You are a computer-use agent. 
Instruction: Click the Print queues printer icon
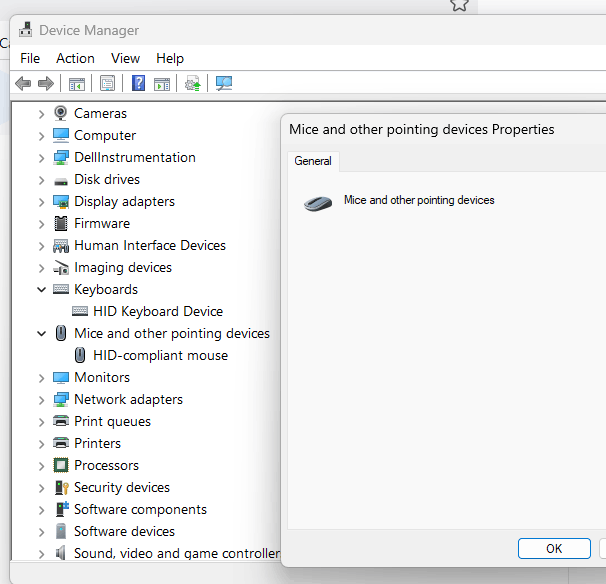pyautogui.click(x=61, y=421)
